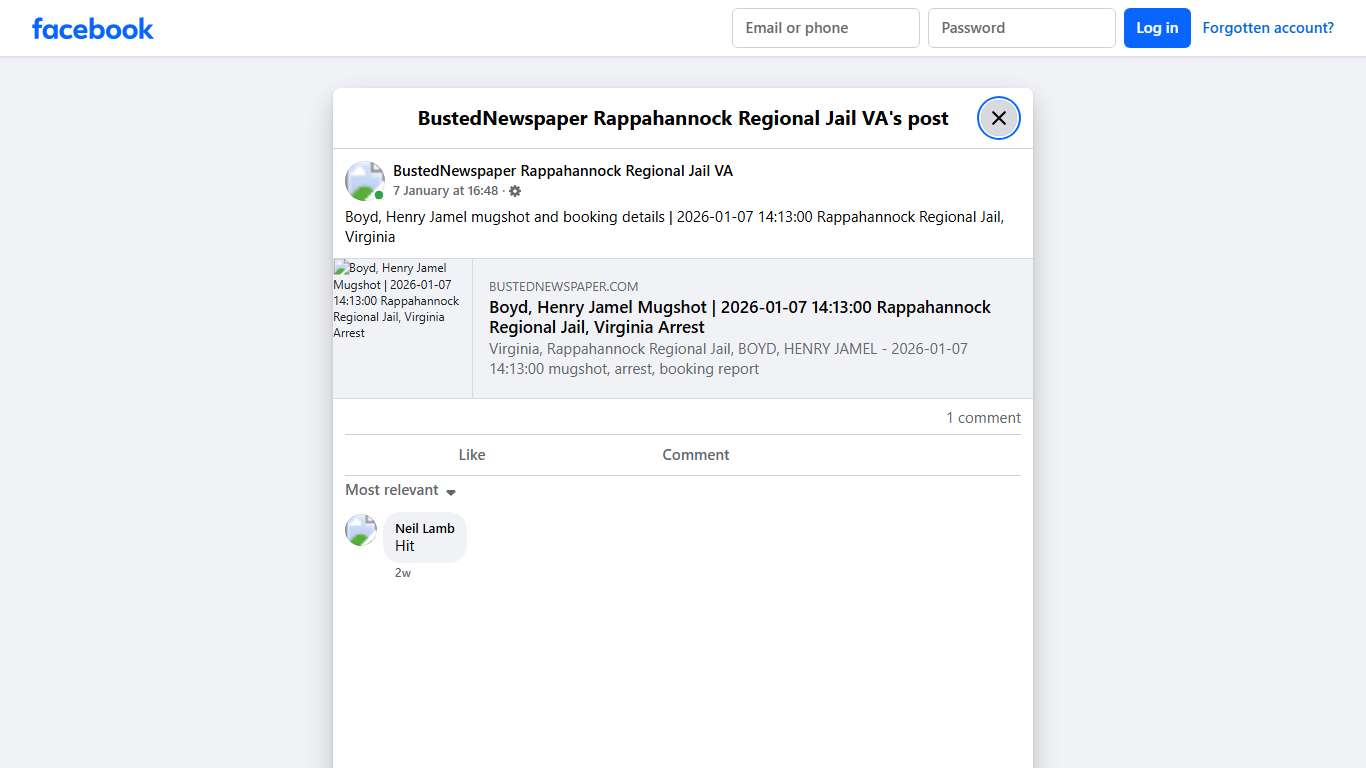Click the 7 January at 16:48 timestamp
1366x768 pixels.
click(445, 191)
